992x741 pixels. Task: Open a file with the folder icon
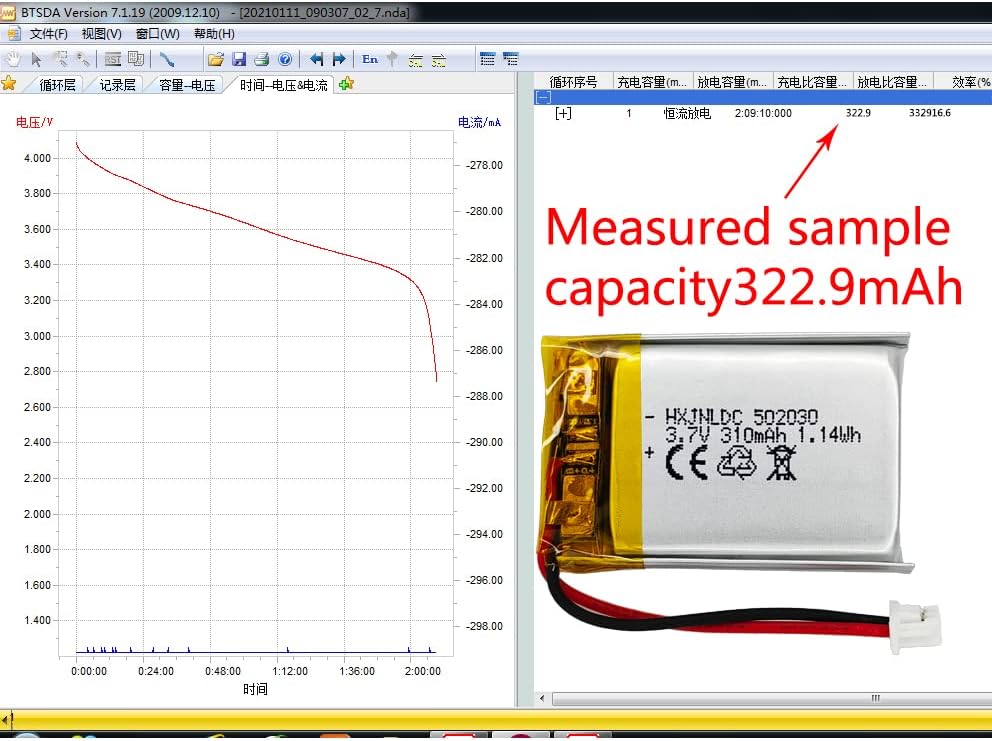pos(216,59)
